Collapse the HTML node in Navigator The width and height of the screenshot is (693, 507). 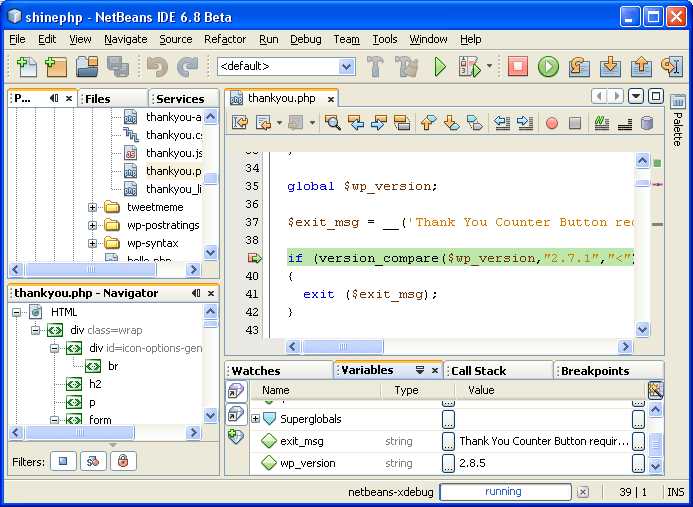point(16,313)
